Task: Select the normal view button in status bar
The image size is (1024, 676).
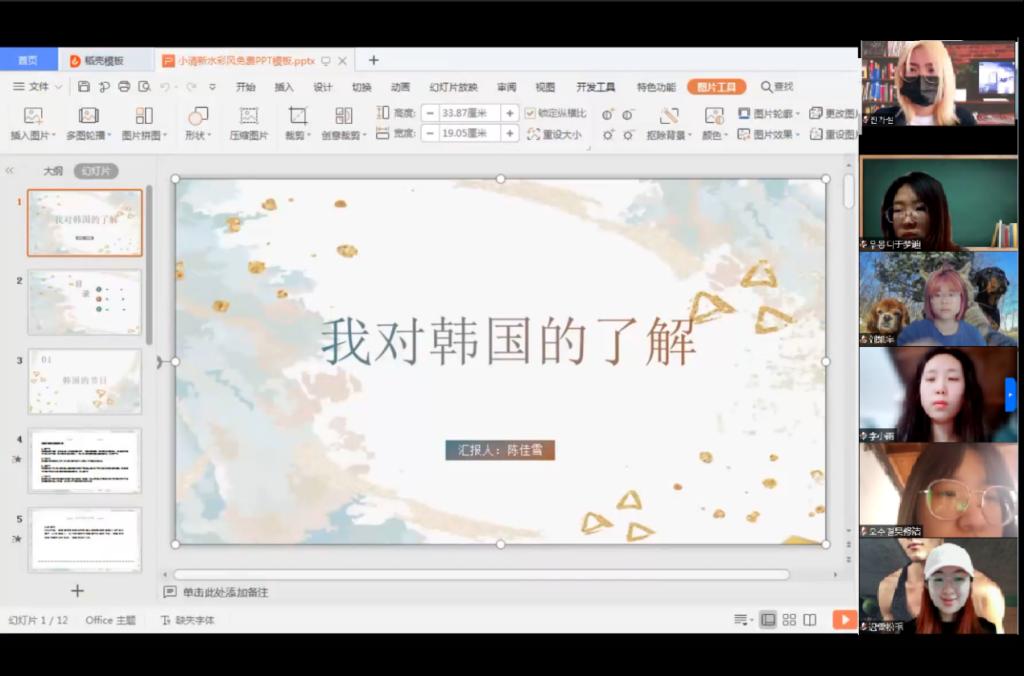Action: 768,620
